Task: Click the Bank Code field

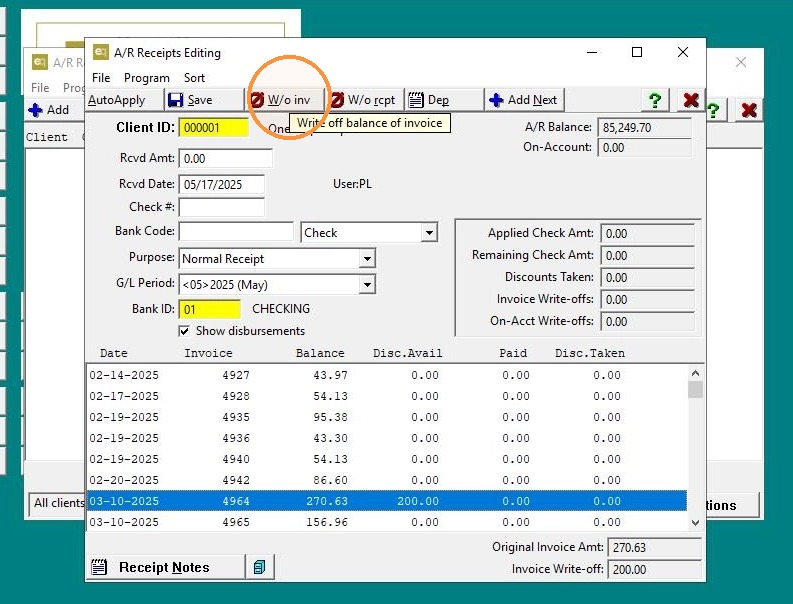Action: point(236,231)
